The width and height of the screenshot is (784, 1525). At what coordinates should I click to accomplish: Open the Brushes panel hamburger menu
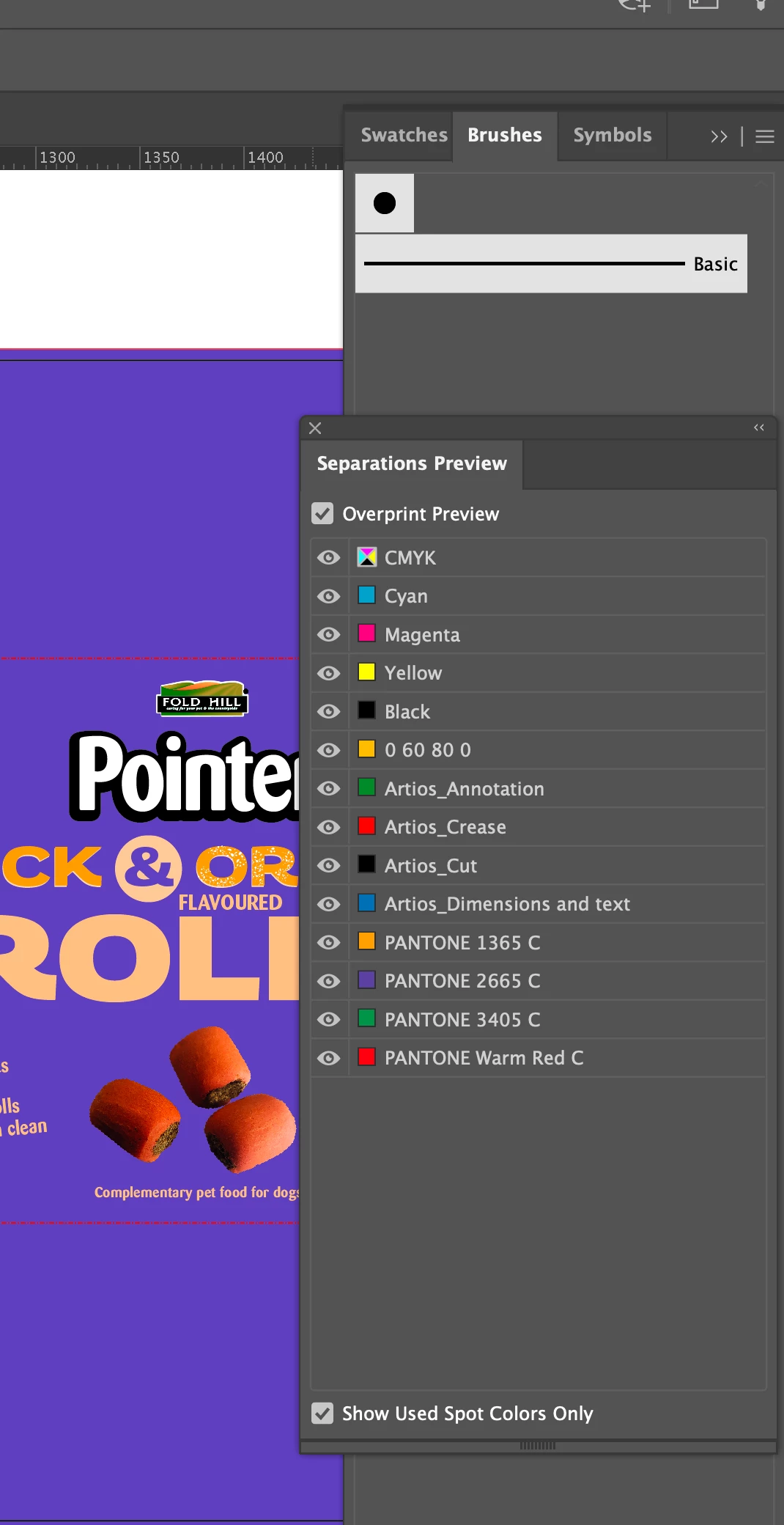coord(765,136)
